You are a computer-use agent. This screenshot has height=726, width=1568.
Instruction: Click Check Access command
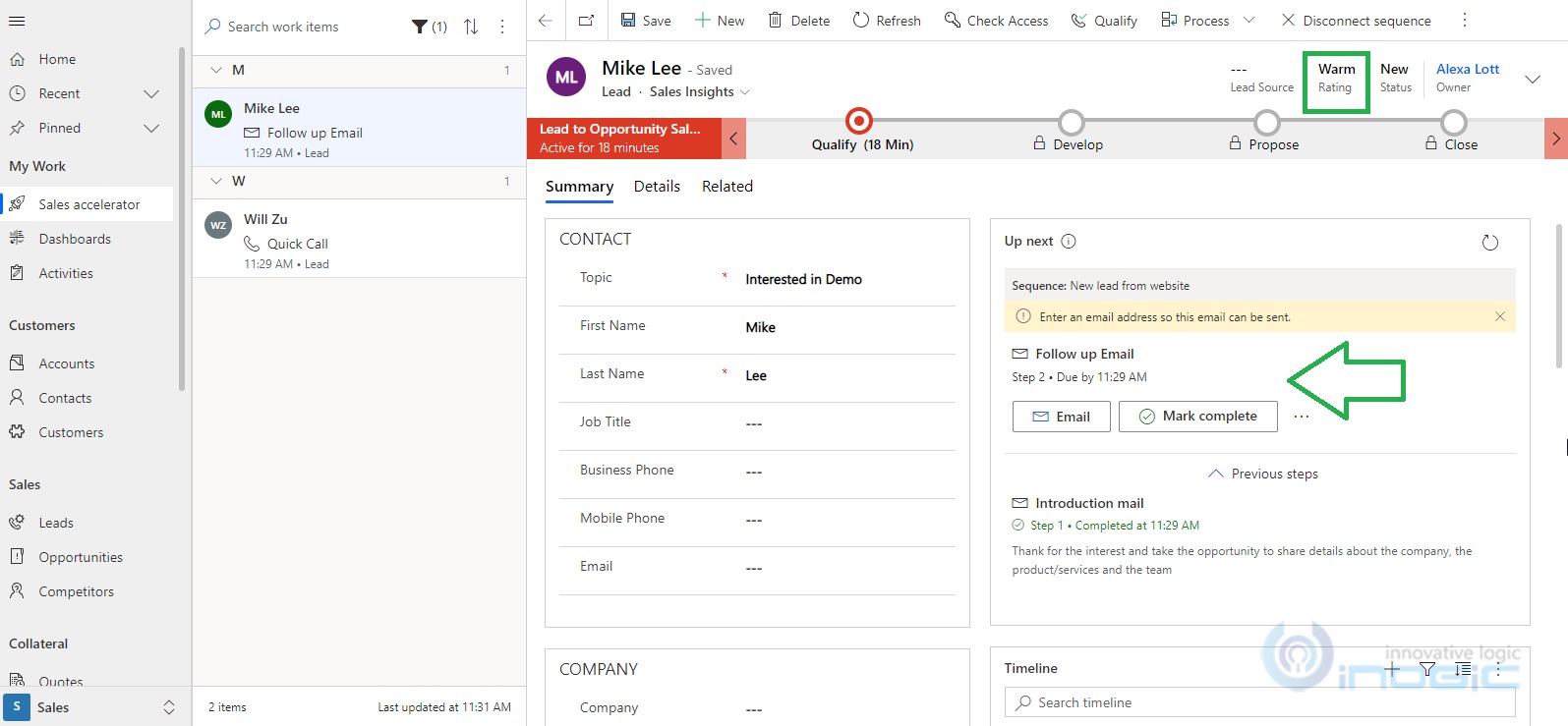[x=996, y=21]
